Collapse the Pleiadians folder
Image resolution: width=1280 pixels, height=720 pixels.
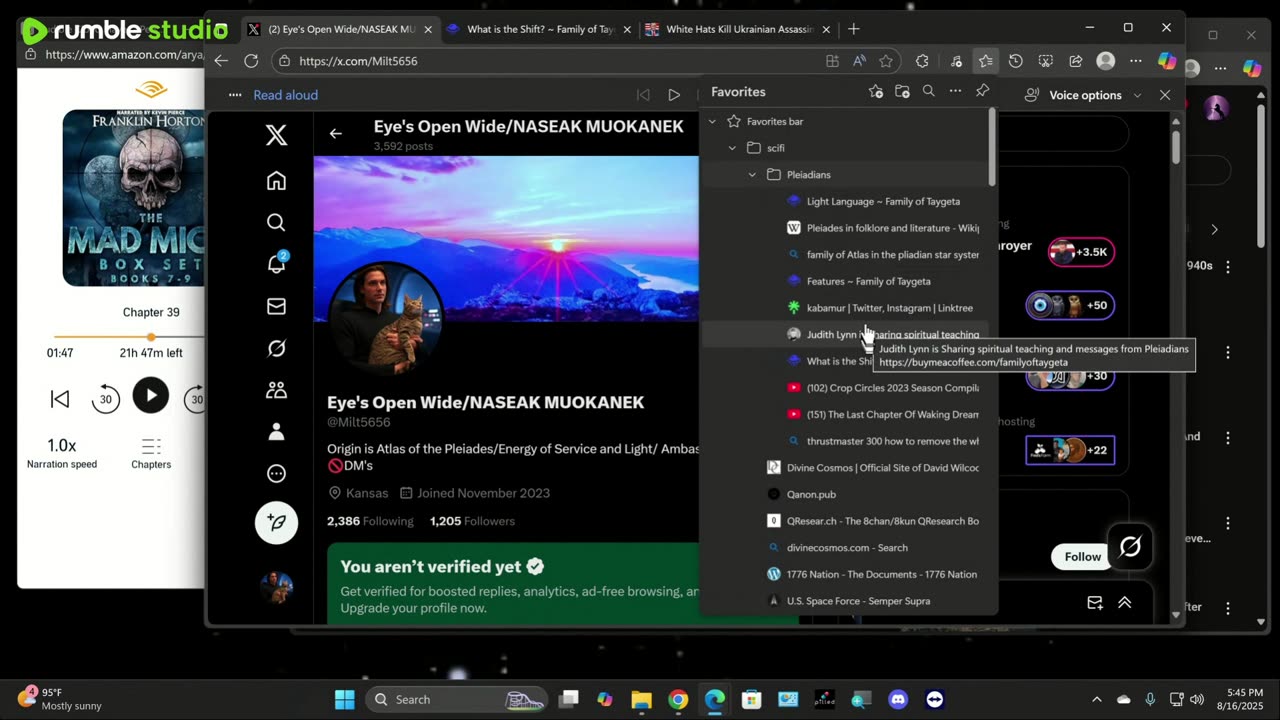(752, 175)
